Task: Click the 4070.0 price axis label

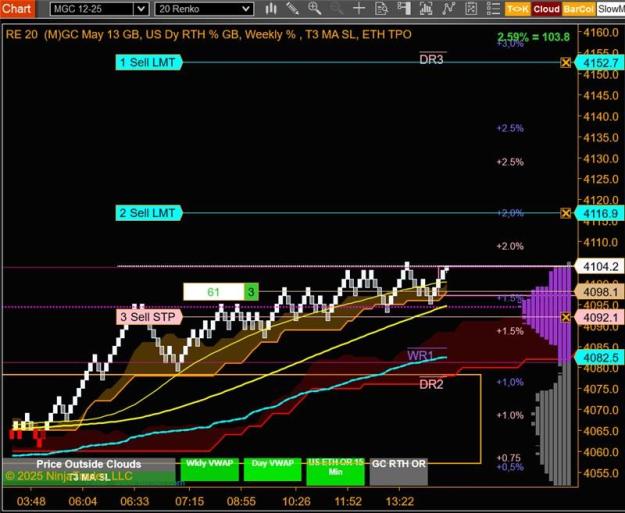Action: pos(601,410)
